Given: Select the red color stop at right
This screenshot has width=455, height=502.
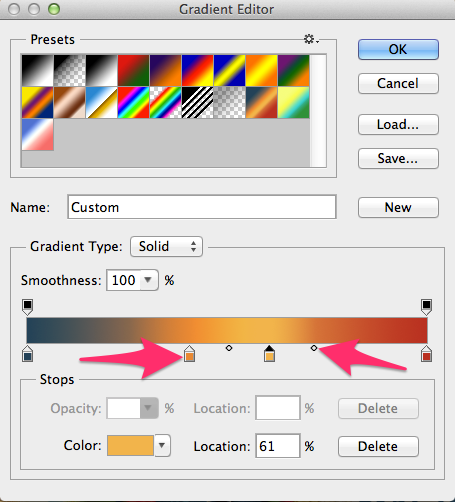Looking at the screenshot, I should point(427,354).
